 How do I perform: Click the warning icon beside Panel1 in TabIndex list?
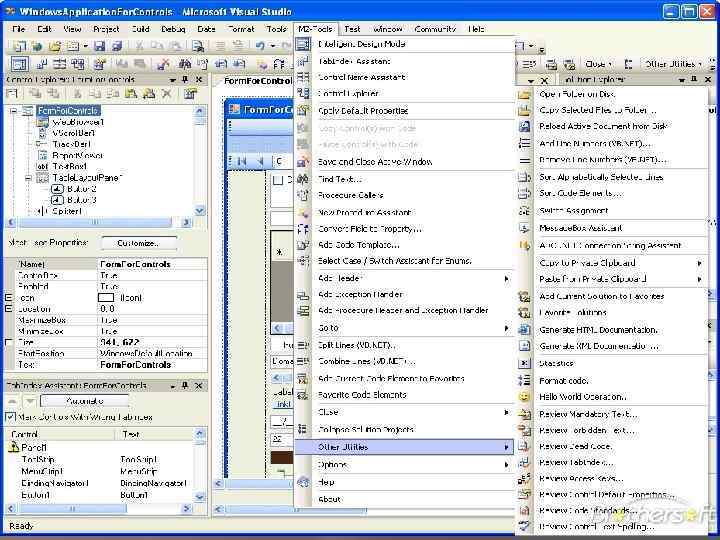[x=14, y=447]
